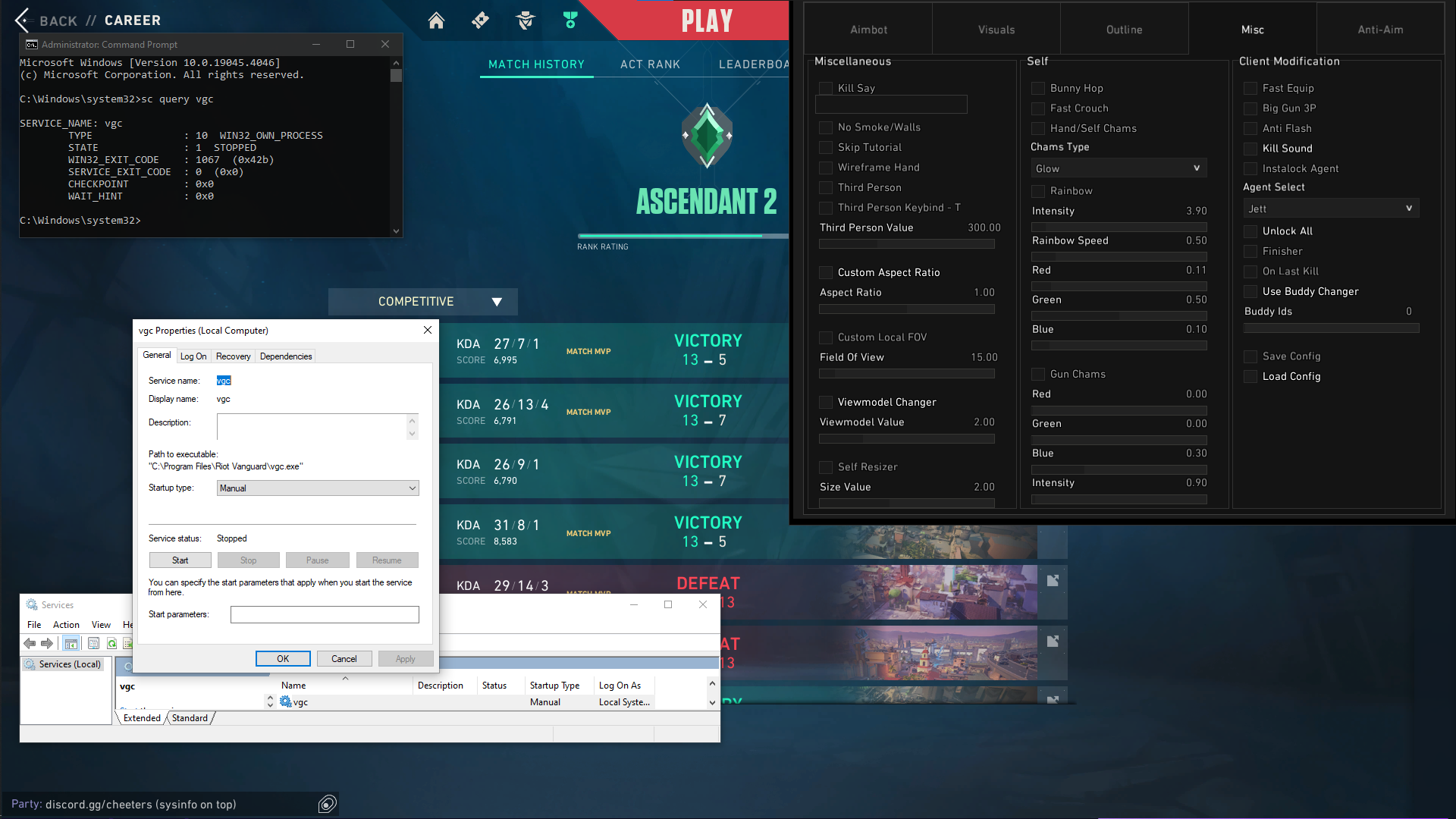Click OK in vgc Properties dialog

point(283,658)
